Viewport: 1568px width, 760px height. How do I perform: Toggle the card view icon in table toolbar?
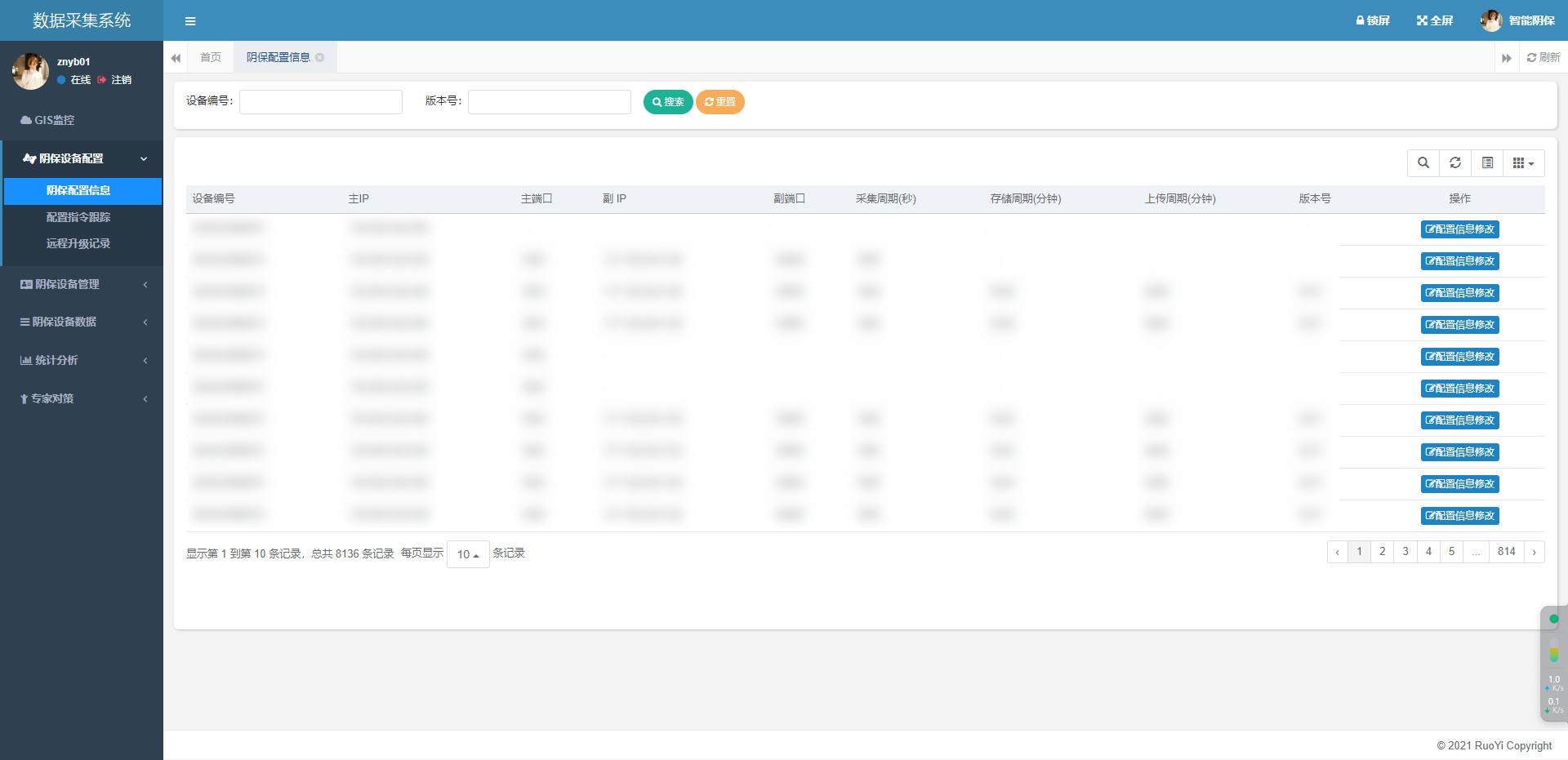click(1487, 163)
